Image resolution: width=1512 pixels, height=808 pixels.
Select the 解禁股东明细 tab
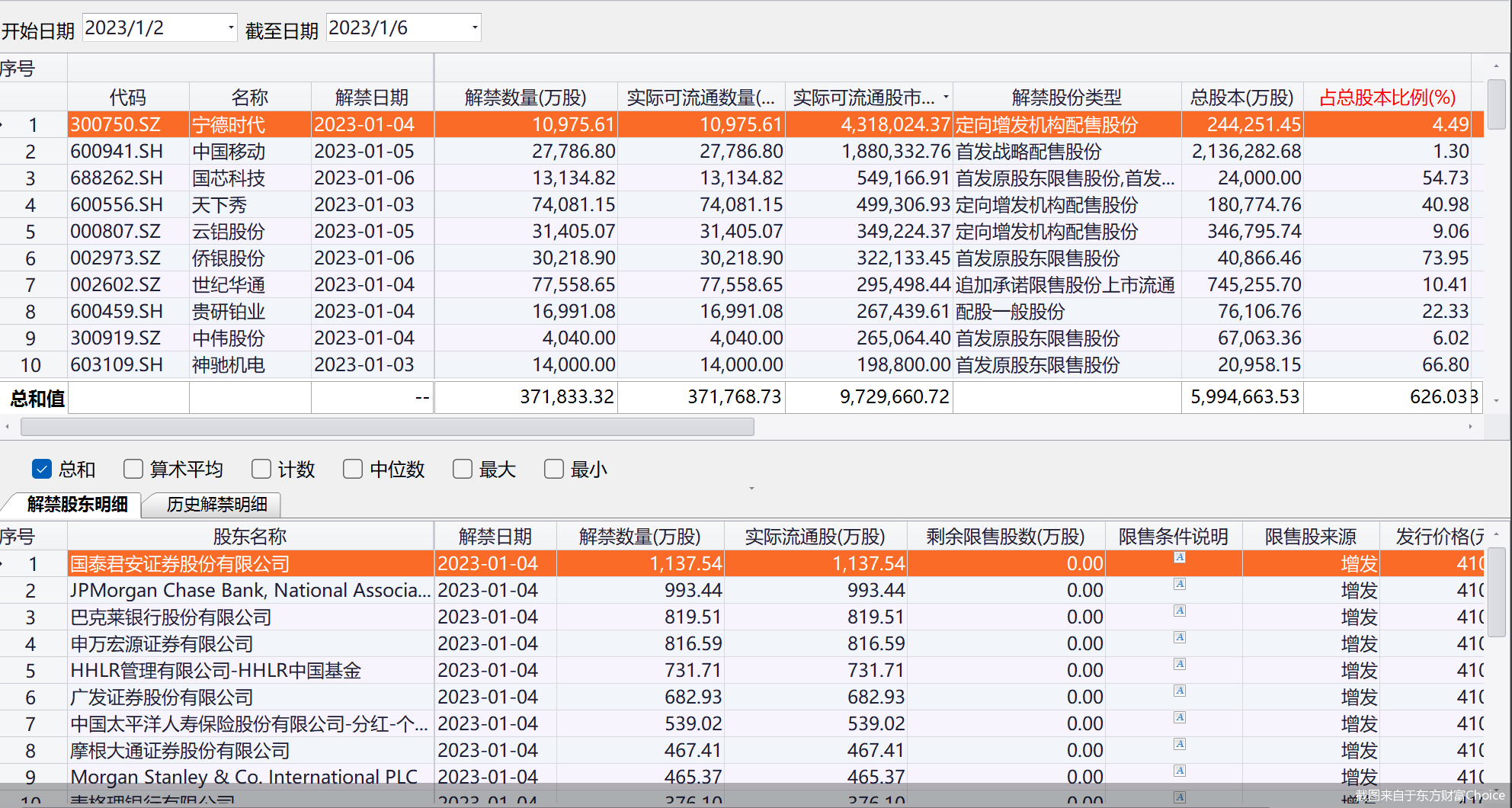[x=77, y=505]
